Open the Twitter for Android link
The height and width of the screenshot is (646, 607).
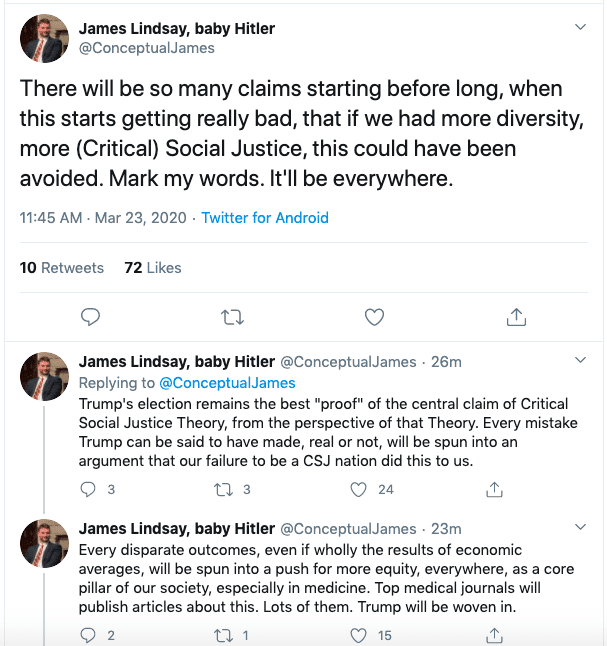(265, 217)
